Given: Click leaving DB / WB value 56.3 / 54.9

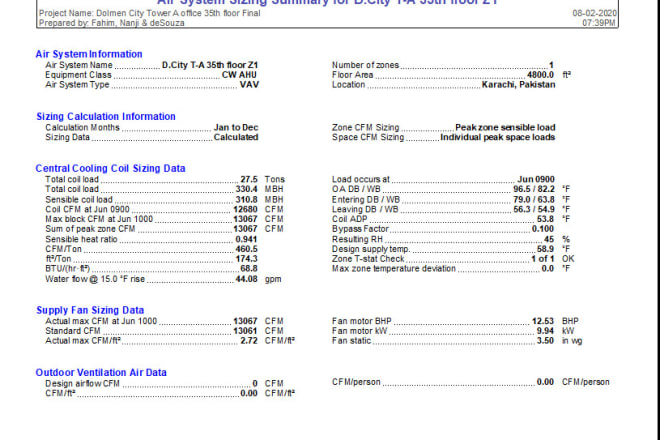Looking at the screenshot, I should pyautogui.click(x=534, y=209).
